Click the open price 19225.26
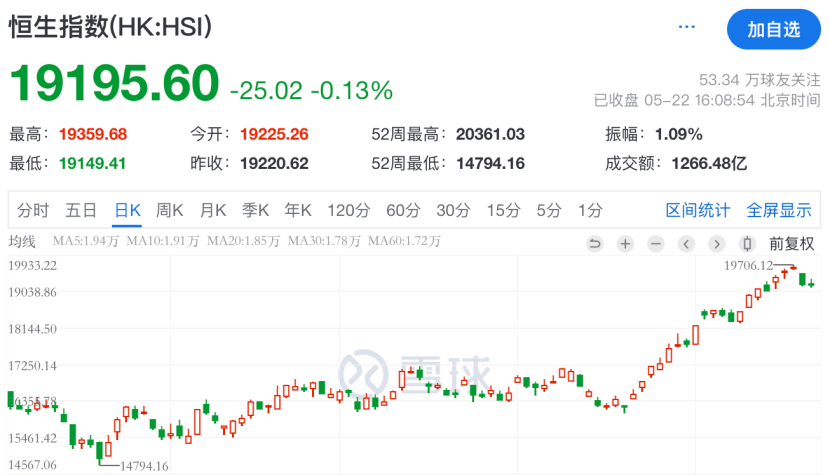Image resolution: width=830 pixels, height=476 pixels. (x=274, y=134)
